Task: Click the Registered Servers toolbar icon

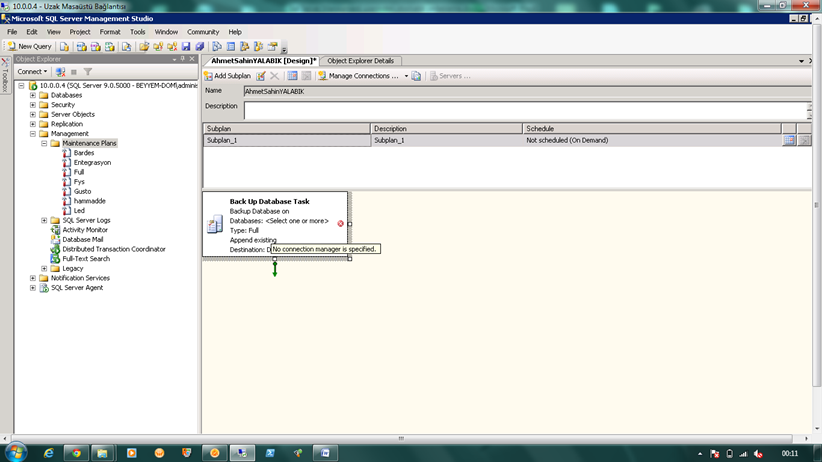Action: click(217, 47)
